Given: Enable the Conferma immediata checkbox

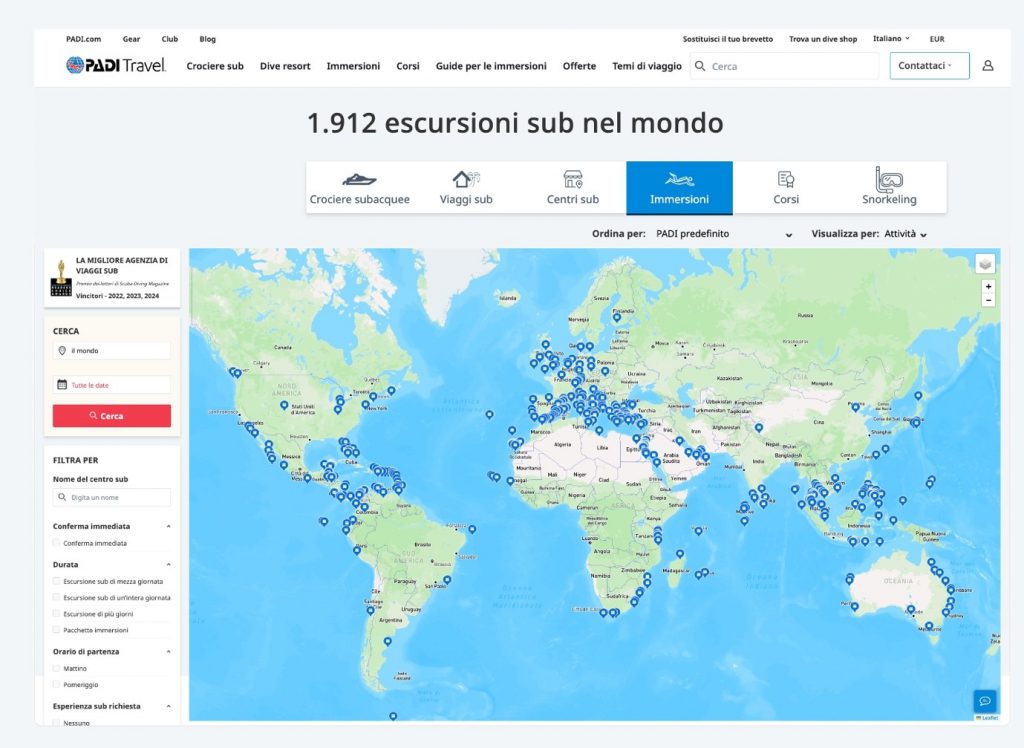Looking at the screenshot, I should click(x=55, y=542).
